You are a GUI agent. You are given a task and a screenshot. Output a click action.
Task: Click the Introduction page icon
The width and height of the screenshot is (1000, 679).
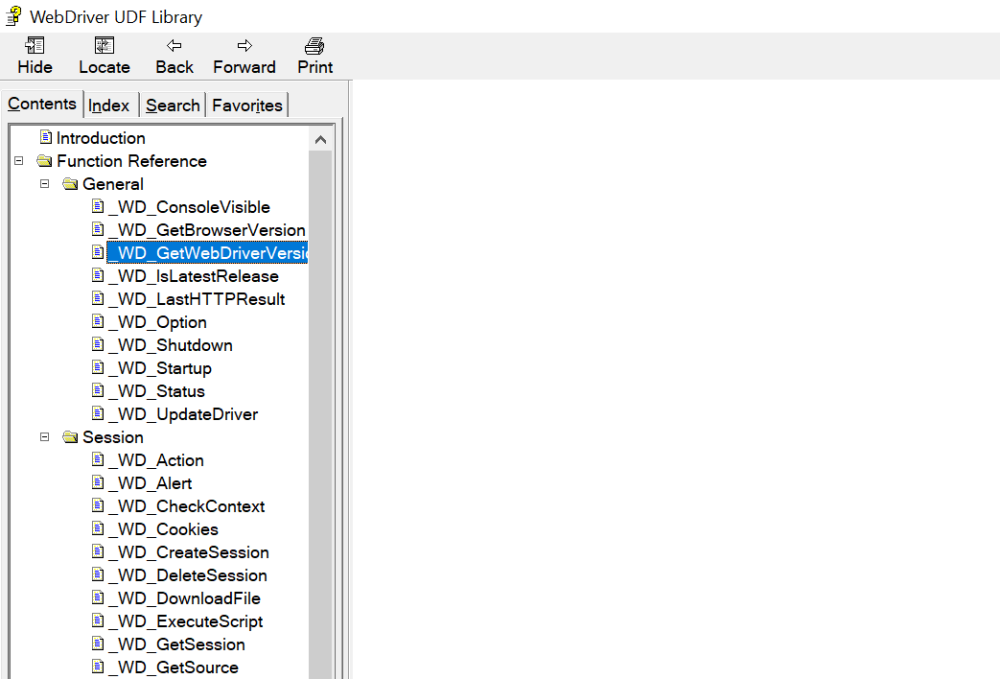coord(45,137)
